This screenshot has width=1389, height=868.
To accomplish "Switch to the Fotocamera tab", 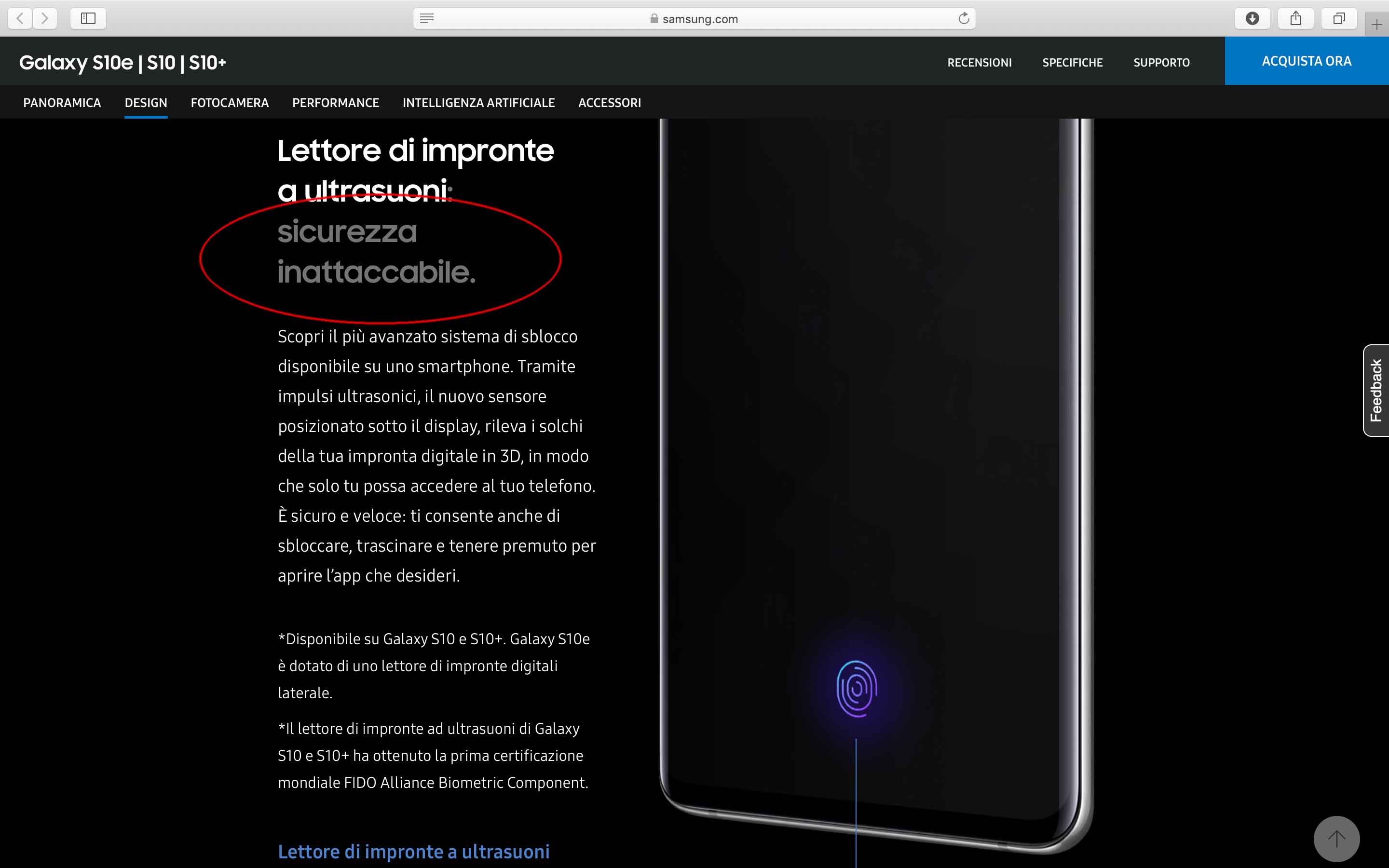I will [x=230, y=103].
